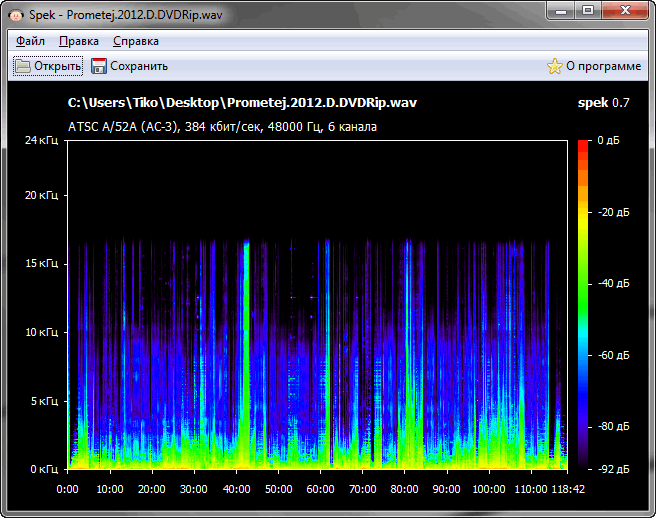Click the file path heading above spectrogram
This screenshot has height=518, width=656.
point(242,103)
